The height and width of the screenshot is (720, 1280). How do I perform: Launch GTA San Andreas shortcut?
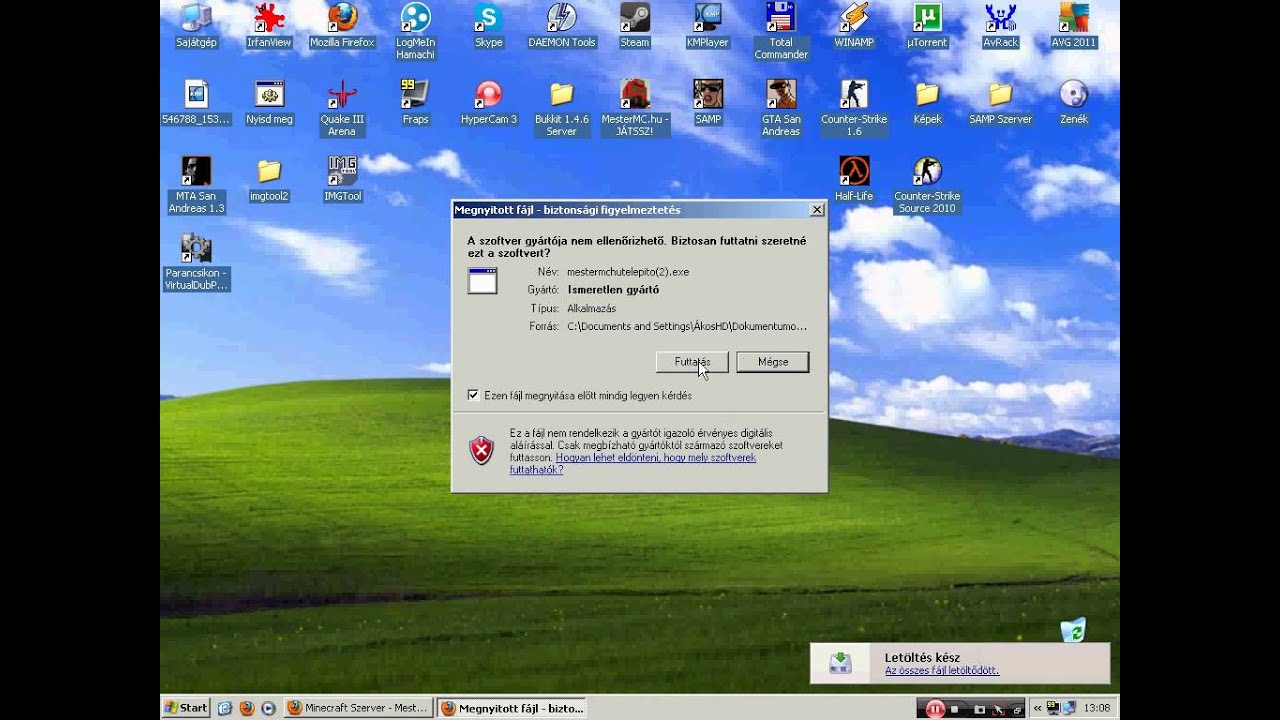pyautogui.click(x=781, y=108)
